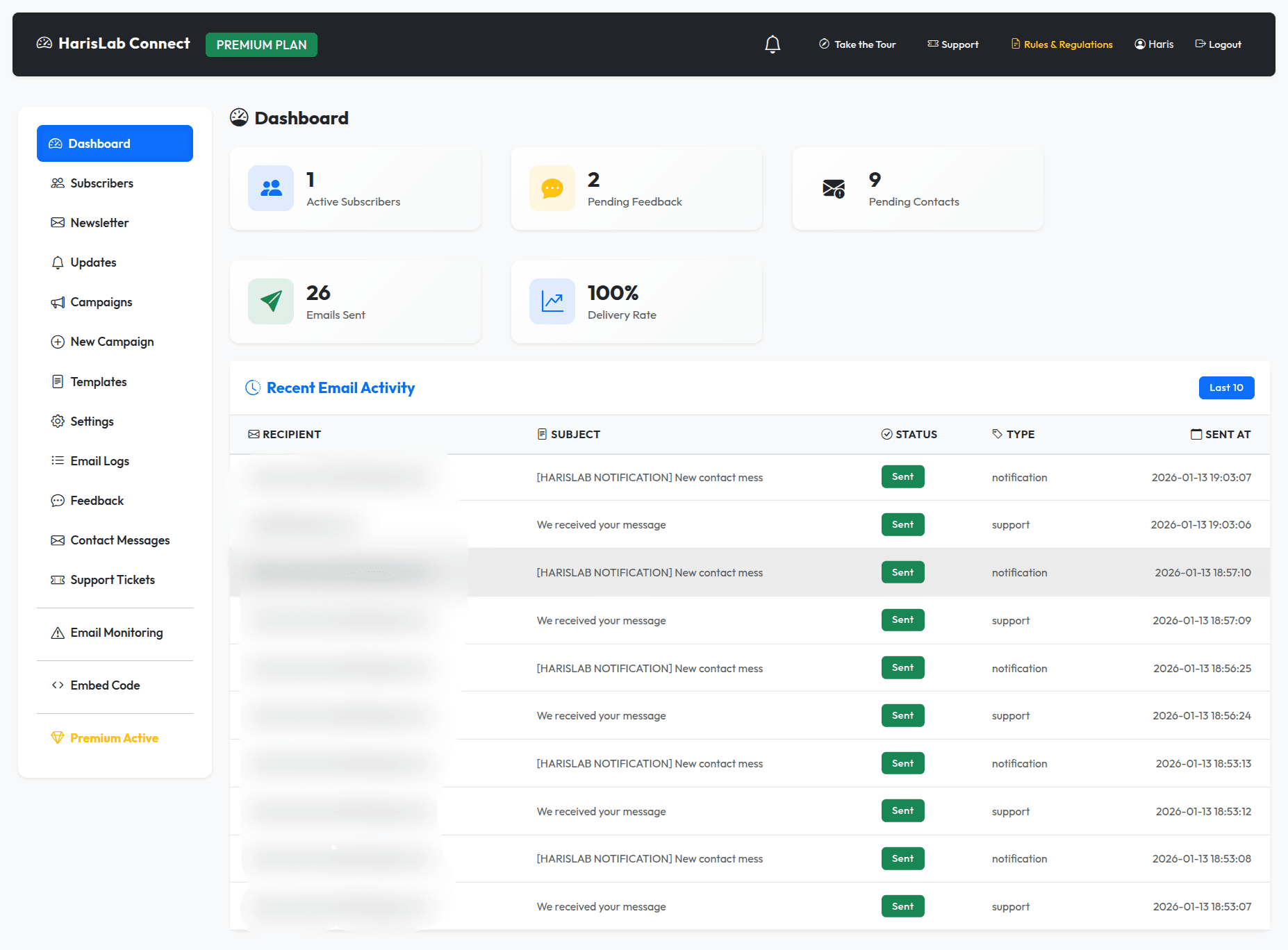
Task: Open the Templates document icon
Action: (x=58, y=381)
